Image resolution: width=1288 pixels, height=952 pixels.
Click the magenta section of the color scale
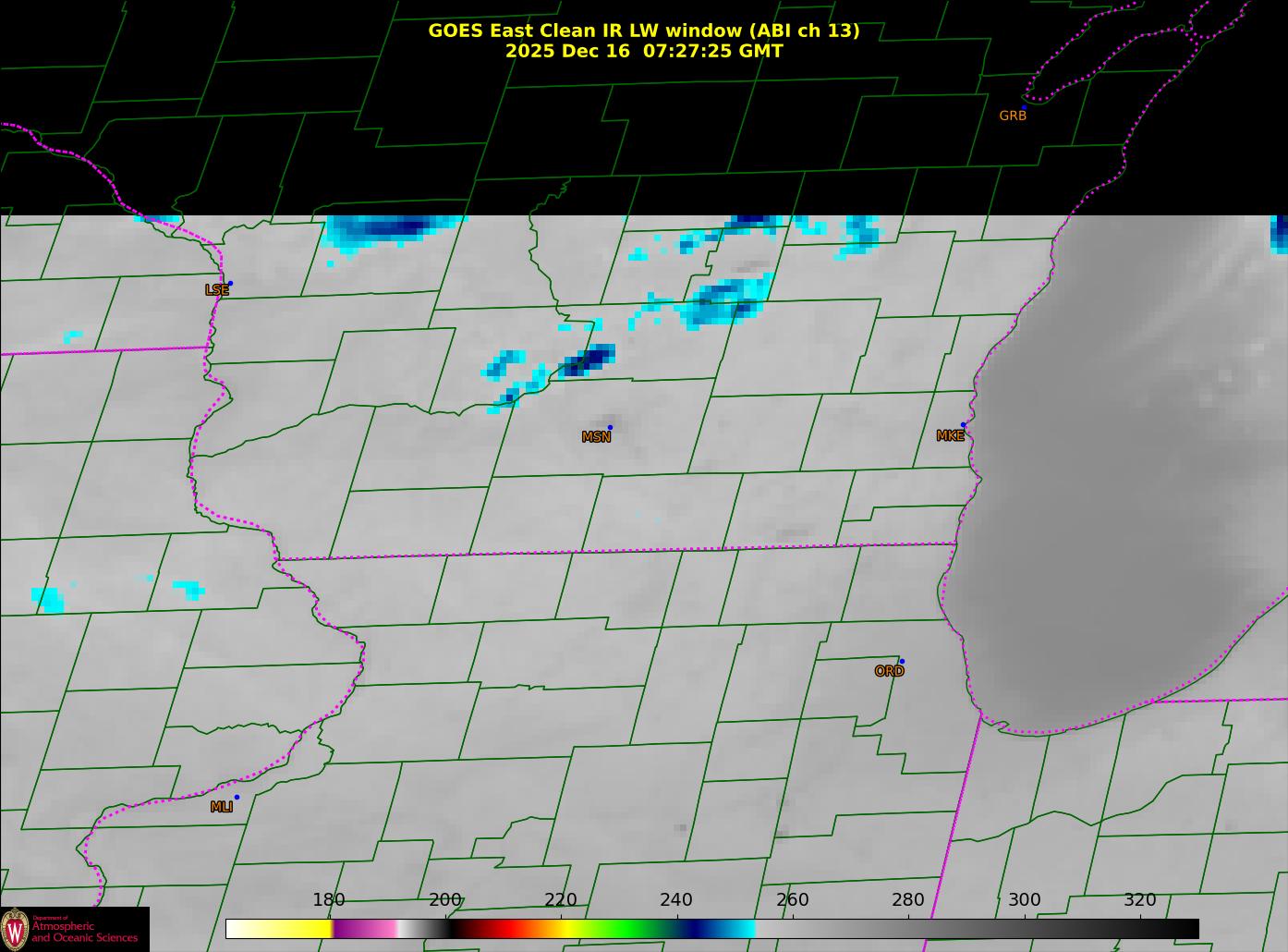tap(365, 929)
